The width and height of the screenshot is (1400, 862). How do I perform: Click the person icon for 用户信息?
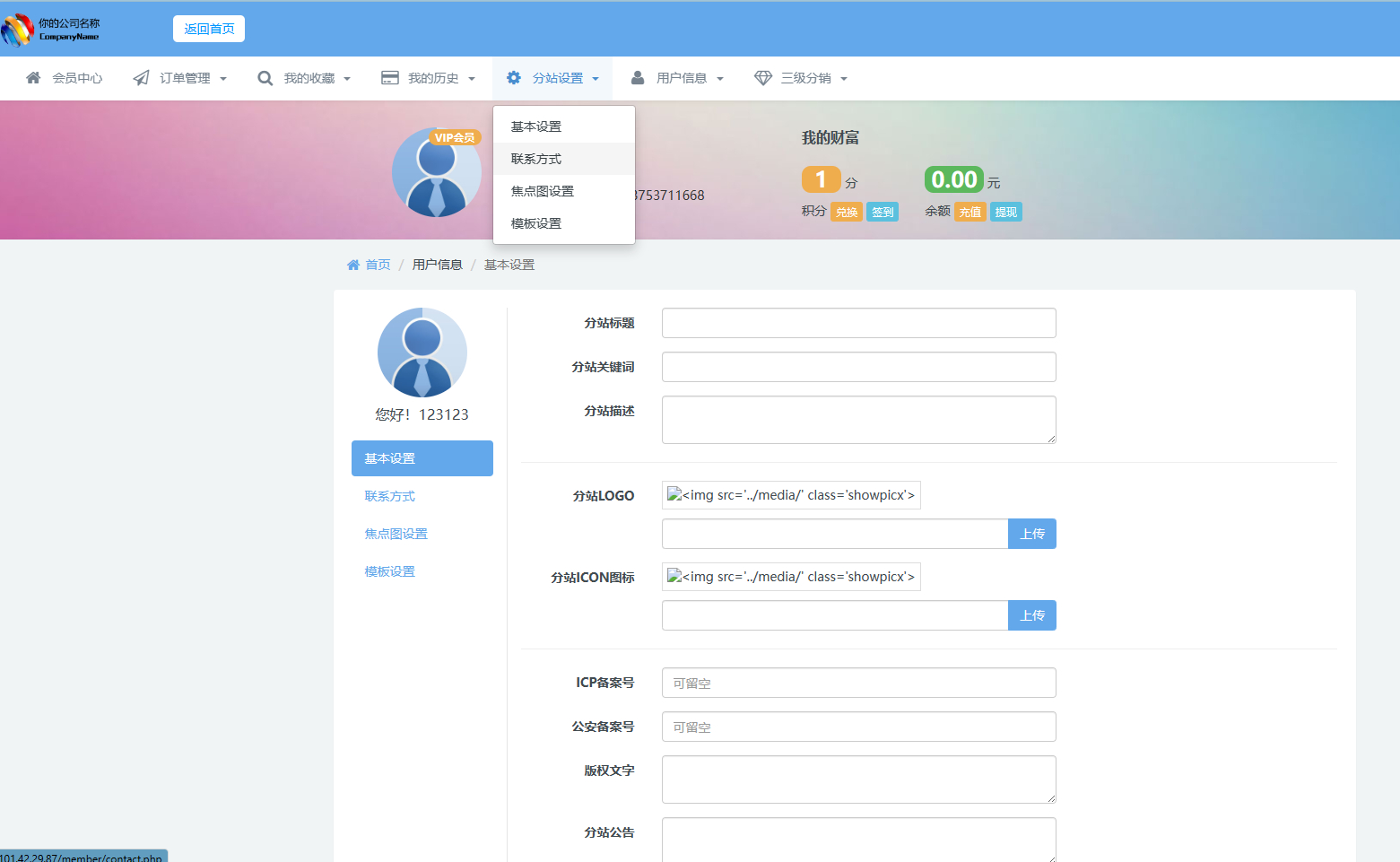click(x=636, y=78)
